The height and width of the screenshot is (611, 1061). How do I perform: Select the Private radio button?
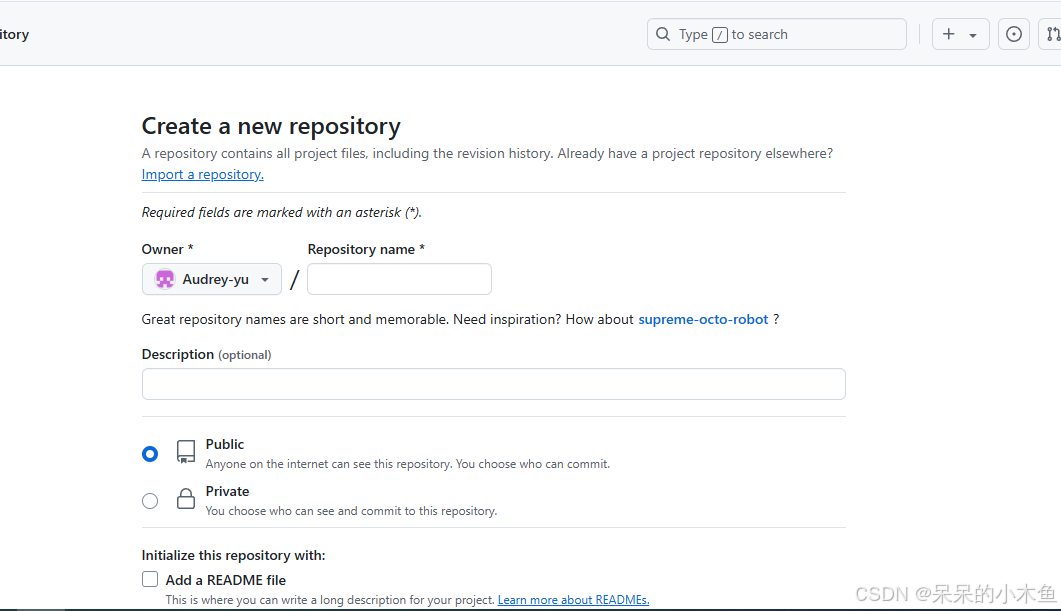(150, 501)
